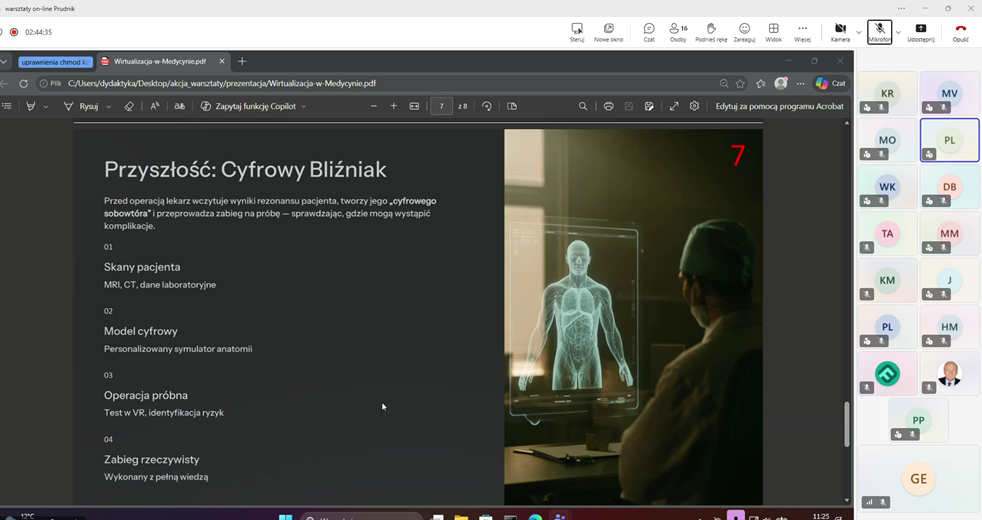Turn on the Kamera

tap(840, 31)
